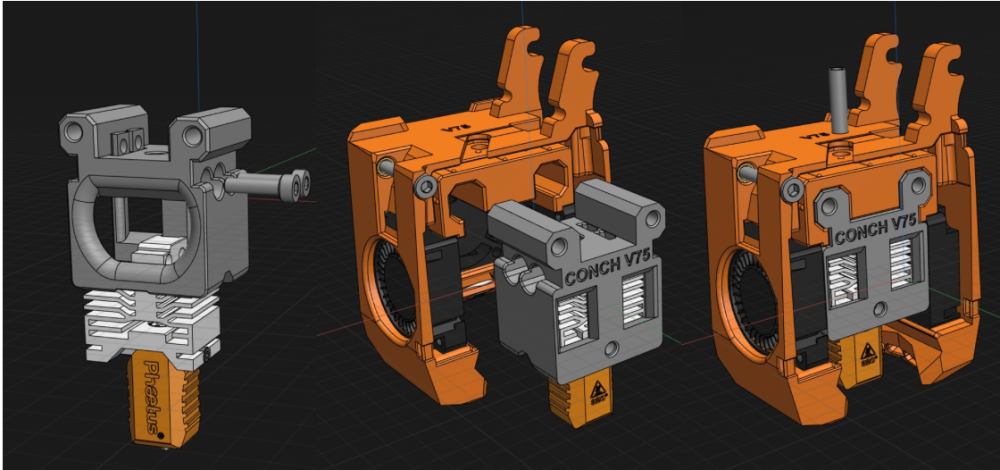Viewport: 1000px width, 470px height.
Task: Click the vertical gray tube atop the assembled toolhead
Action: (x=837, y=99)
